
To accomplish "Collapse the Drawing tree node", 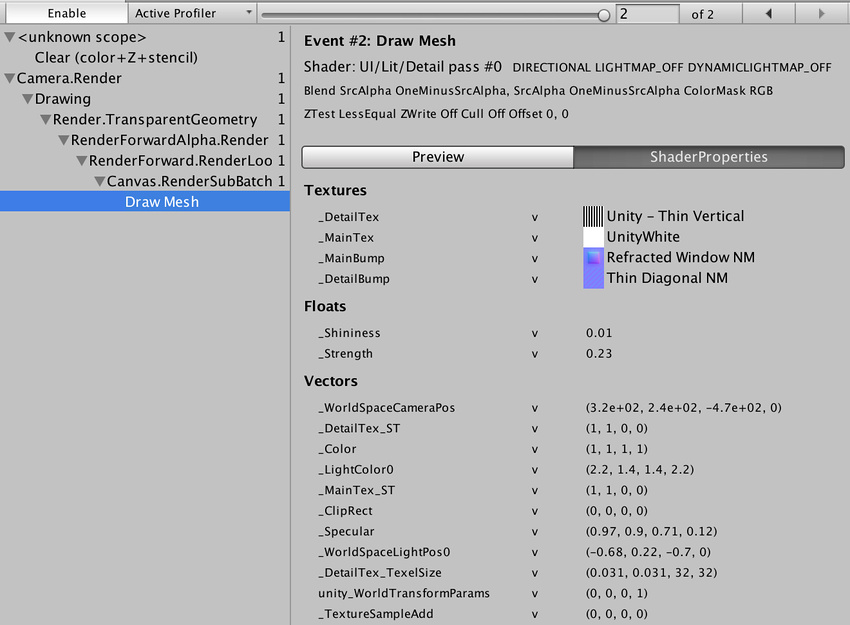I will pos(26,98).
